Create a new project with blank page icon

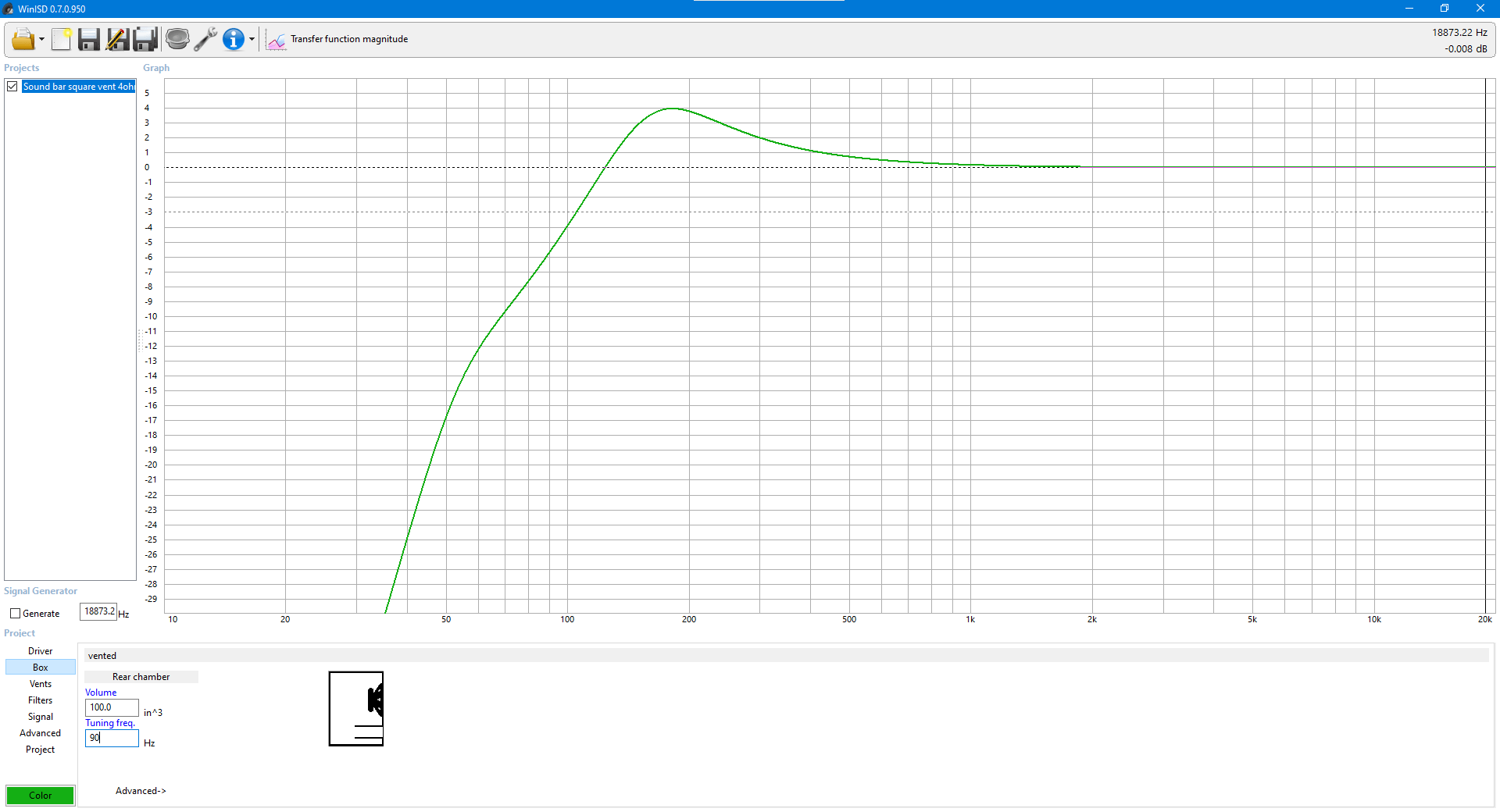pos(62,39)
